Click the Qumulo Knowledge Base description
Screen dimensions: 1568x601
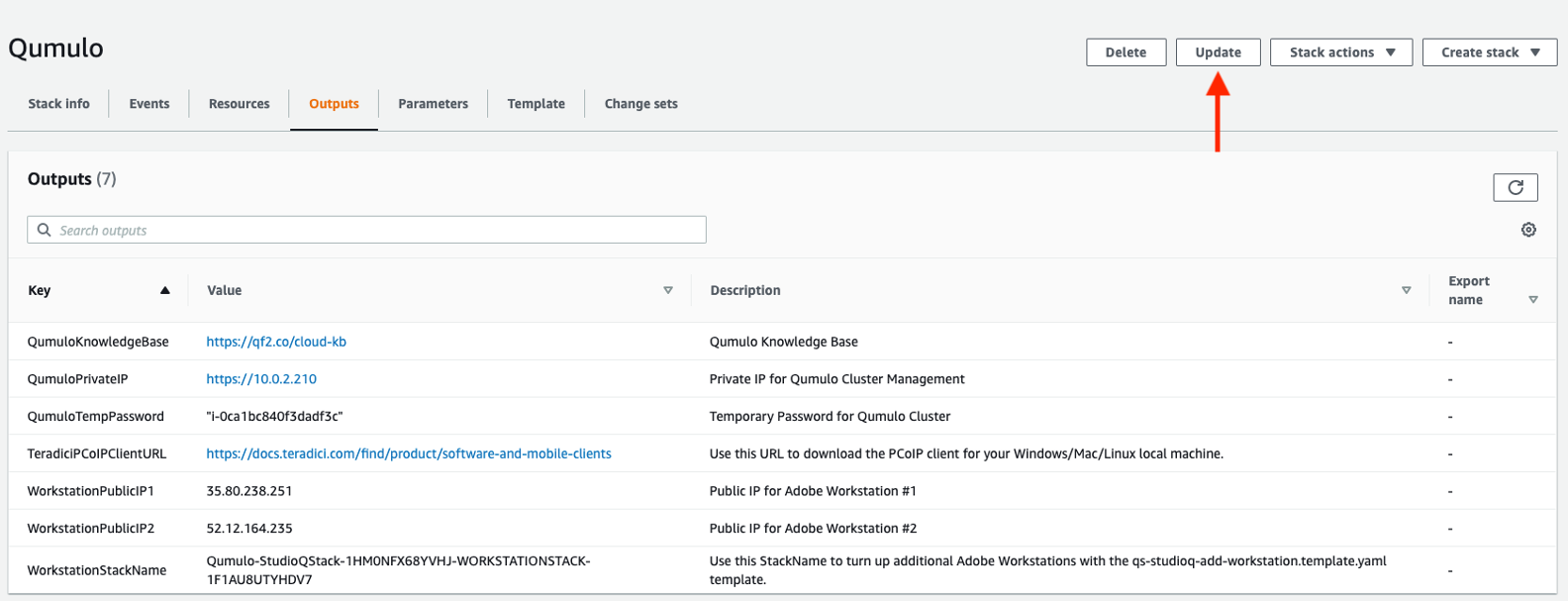click(x=784, y=342)
